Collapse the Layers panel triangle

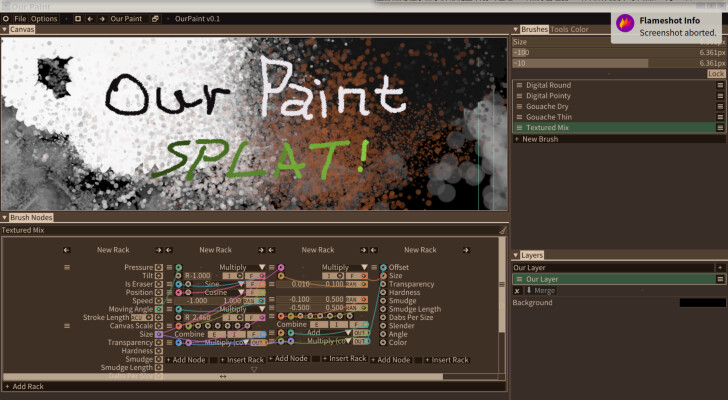tap(515, 255)
